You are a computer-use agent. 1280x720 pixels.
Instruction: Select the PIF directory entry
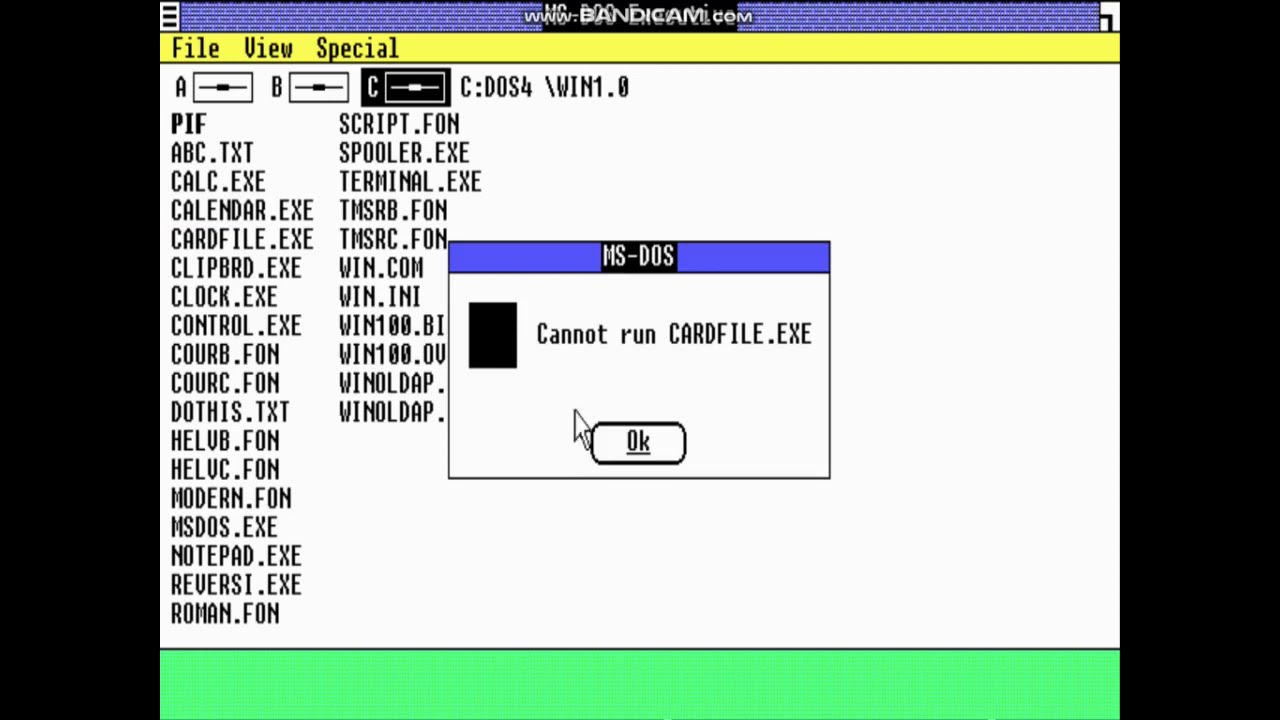(x=188, y=124)
